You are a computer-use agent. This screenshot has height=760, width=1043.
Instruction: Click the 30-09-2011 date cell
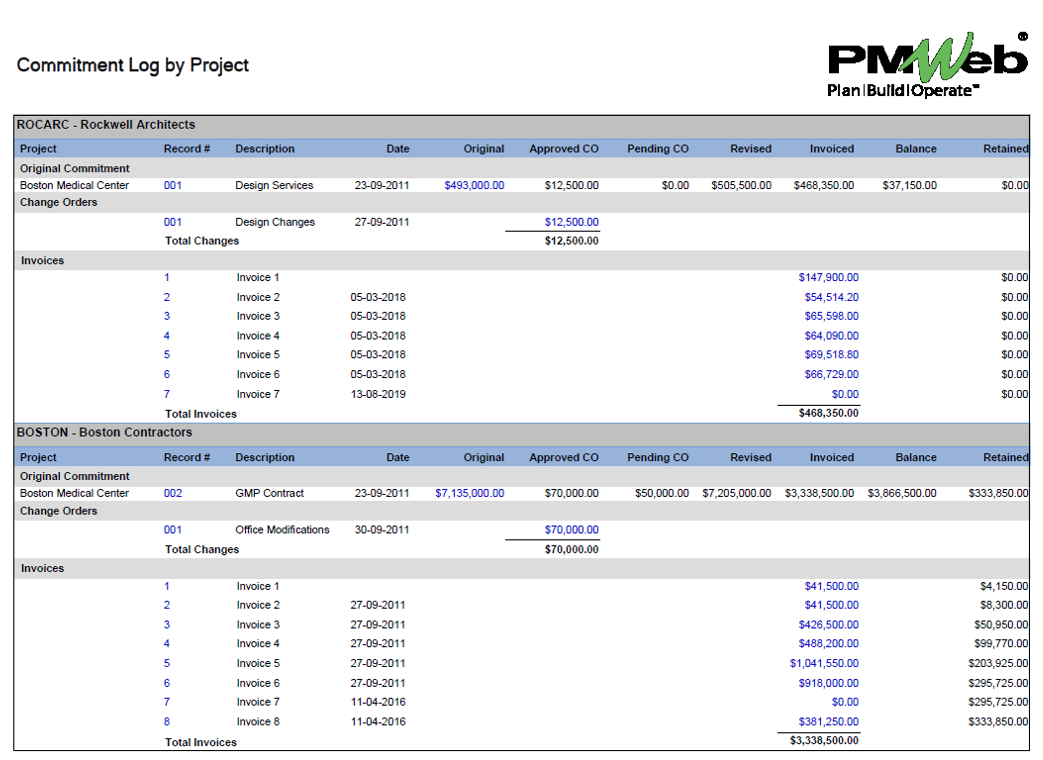point(382,530)
